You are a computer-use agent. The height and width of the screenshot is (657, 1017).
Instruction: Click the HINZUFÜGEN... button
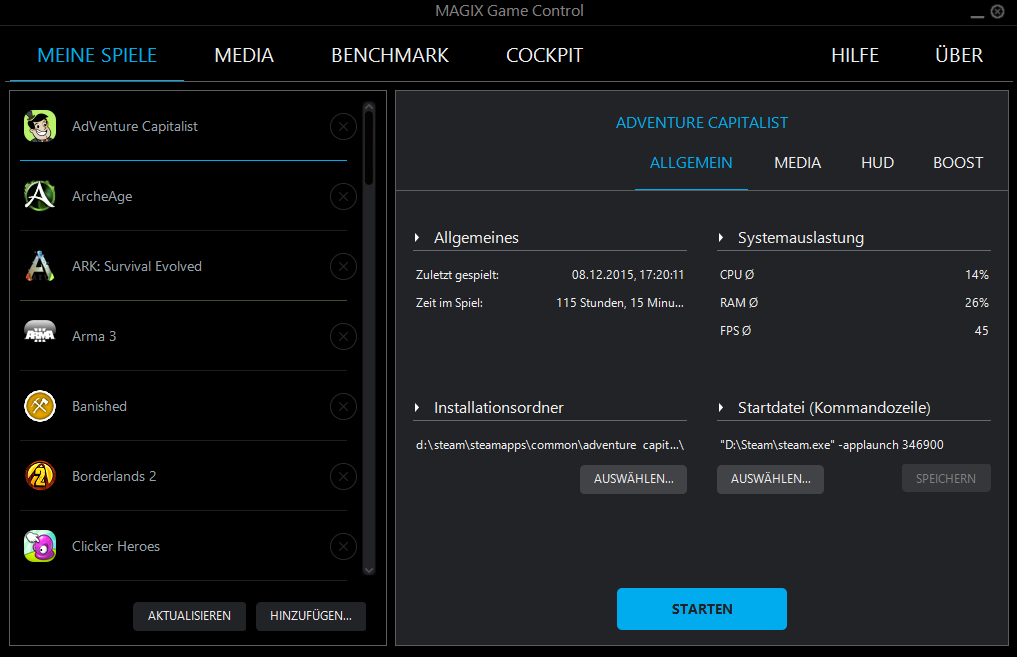click(x=310, y=616)
